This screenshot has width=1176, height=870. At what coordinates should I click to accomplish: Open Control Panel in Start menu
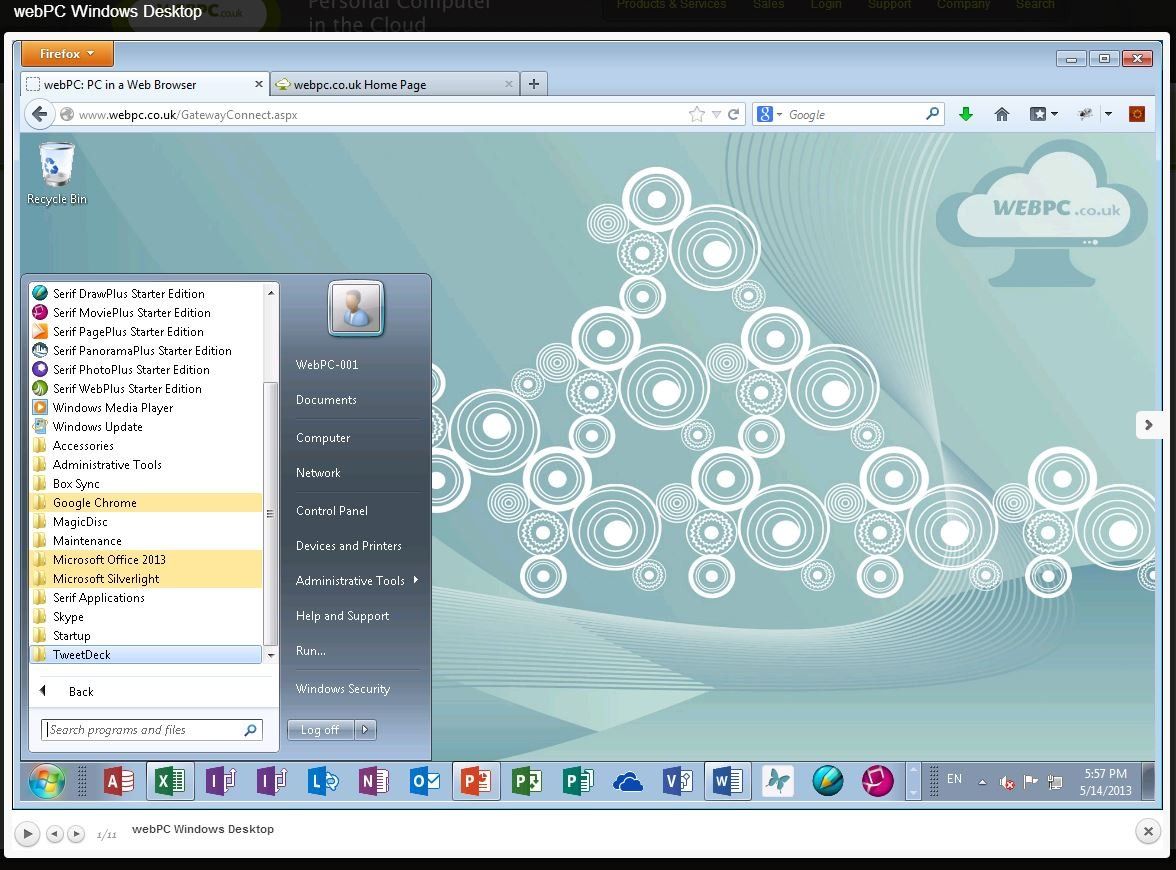(332, 511)
